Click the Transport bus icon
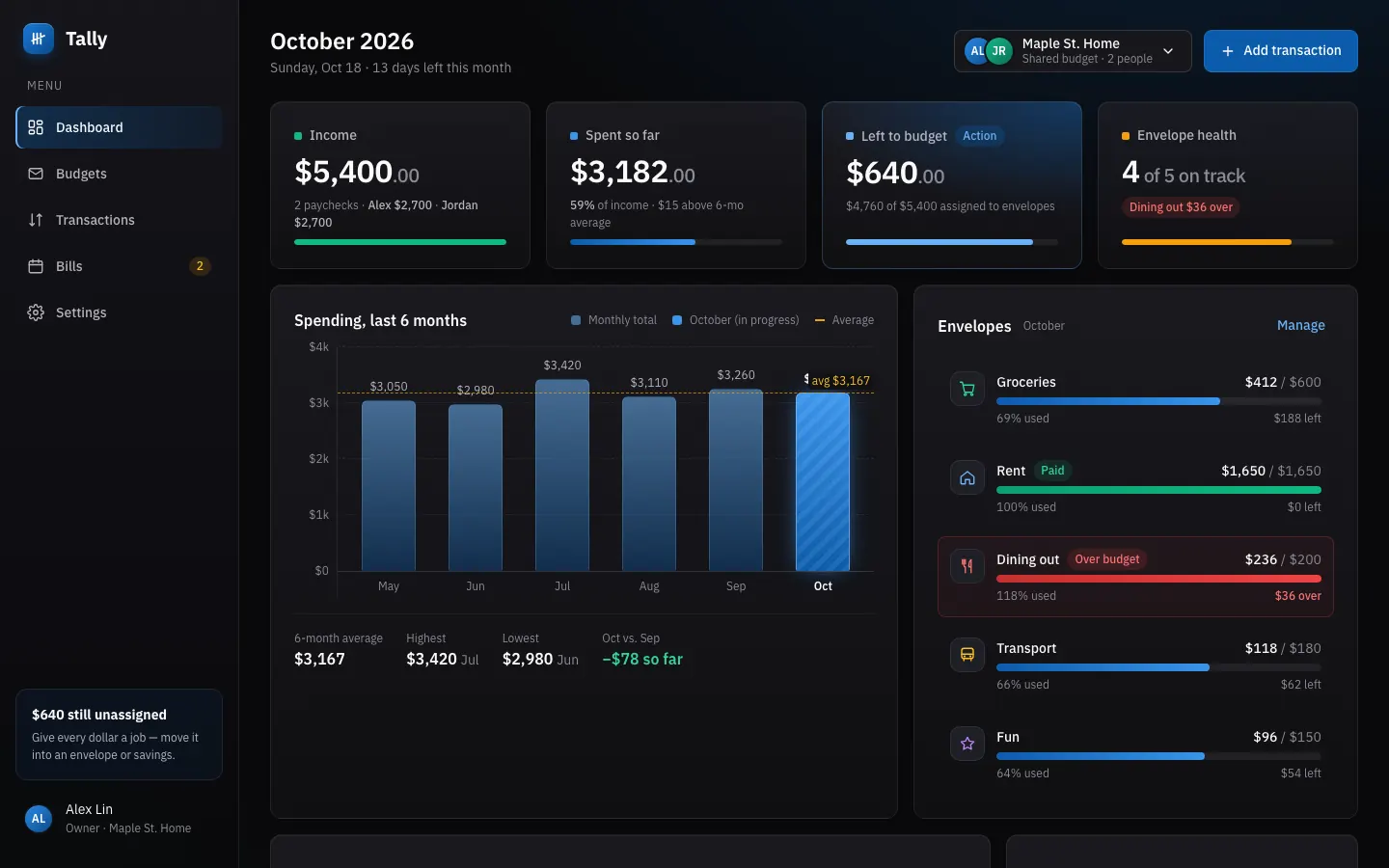Viewport: 1389px width, 868px height. [967, 655]
